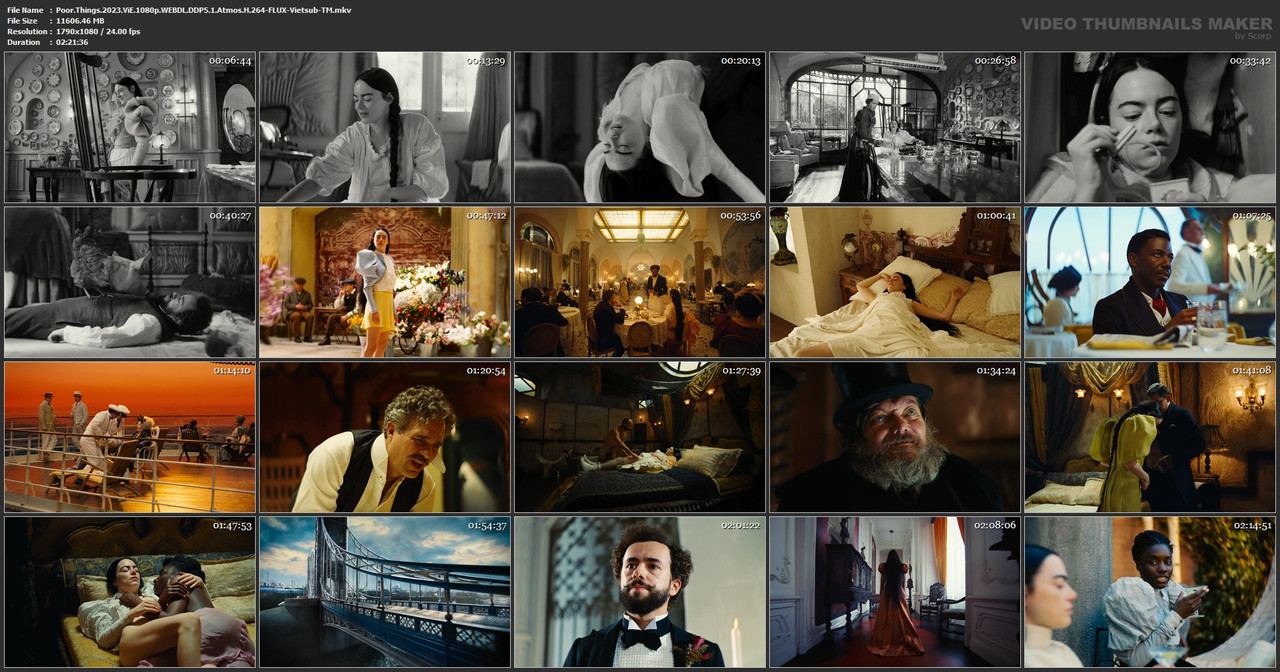
Task: Click the tuxedo man thumbnail at 02:01:22
Action: pyautogui.click(x=640, y=592)
